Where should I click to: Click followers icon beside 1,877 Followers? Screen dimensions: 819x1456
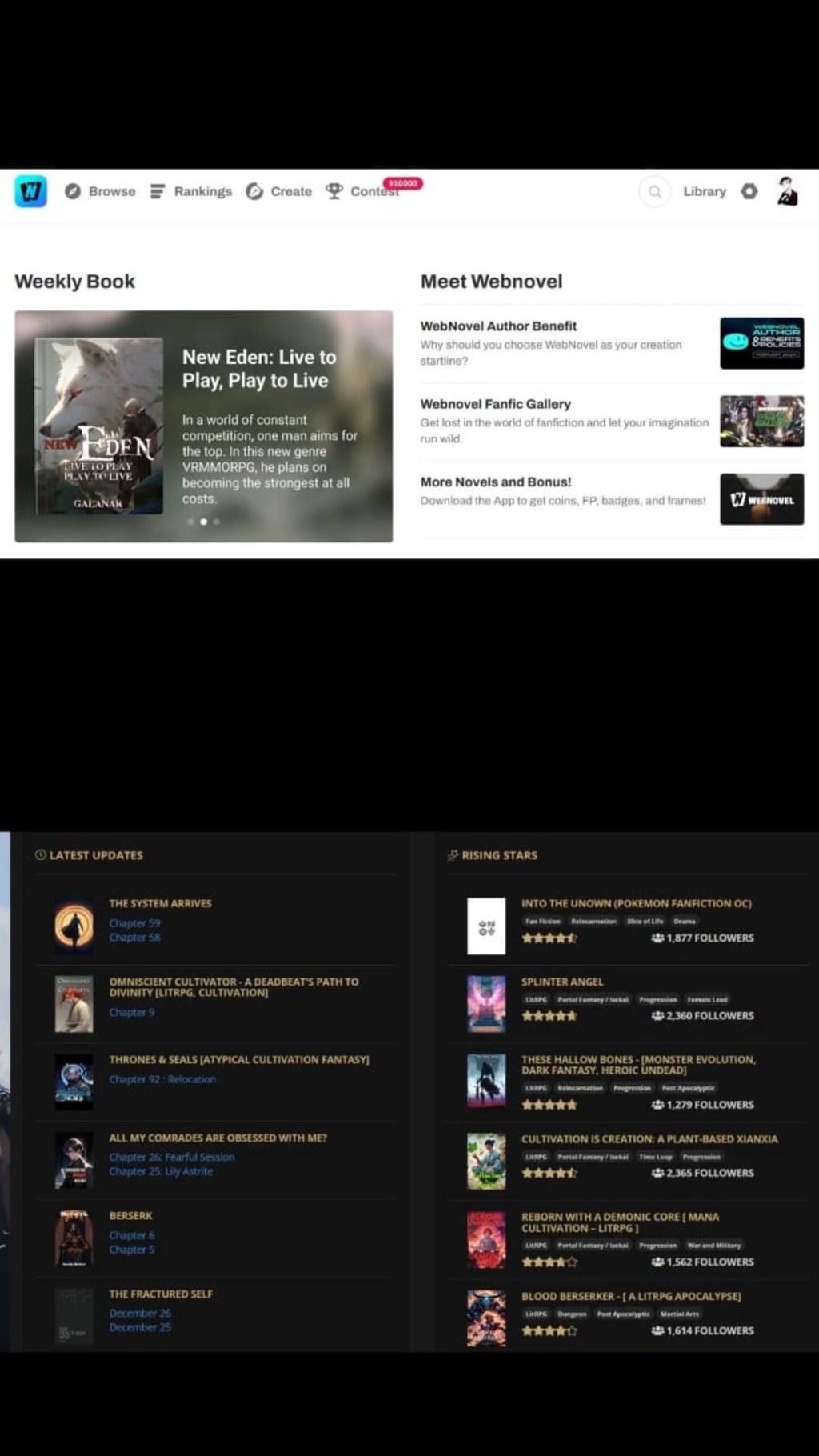tap(657, 938)
